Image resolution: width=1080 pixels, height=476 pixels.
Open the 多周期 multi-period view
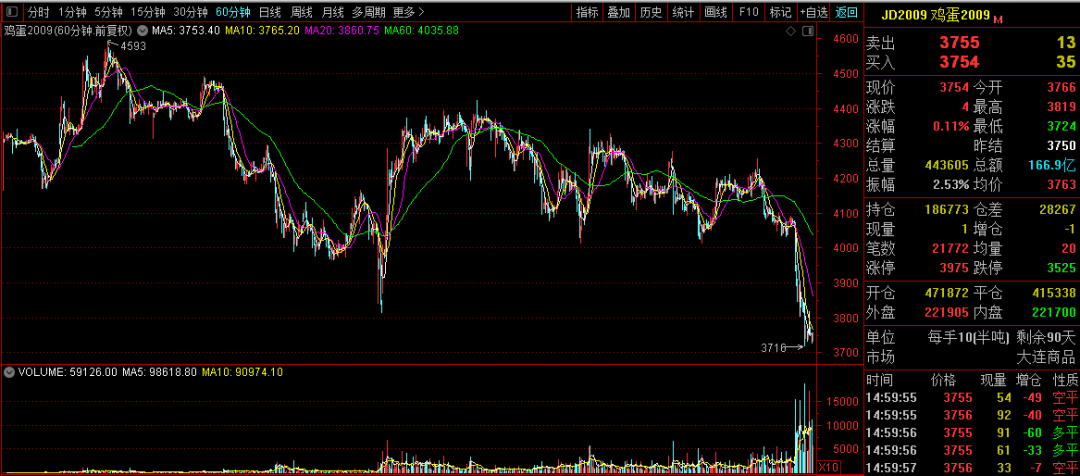tap(368, 12)
